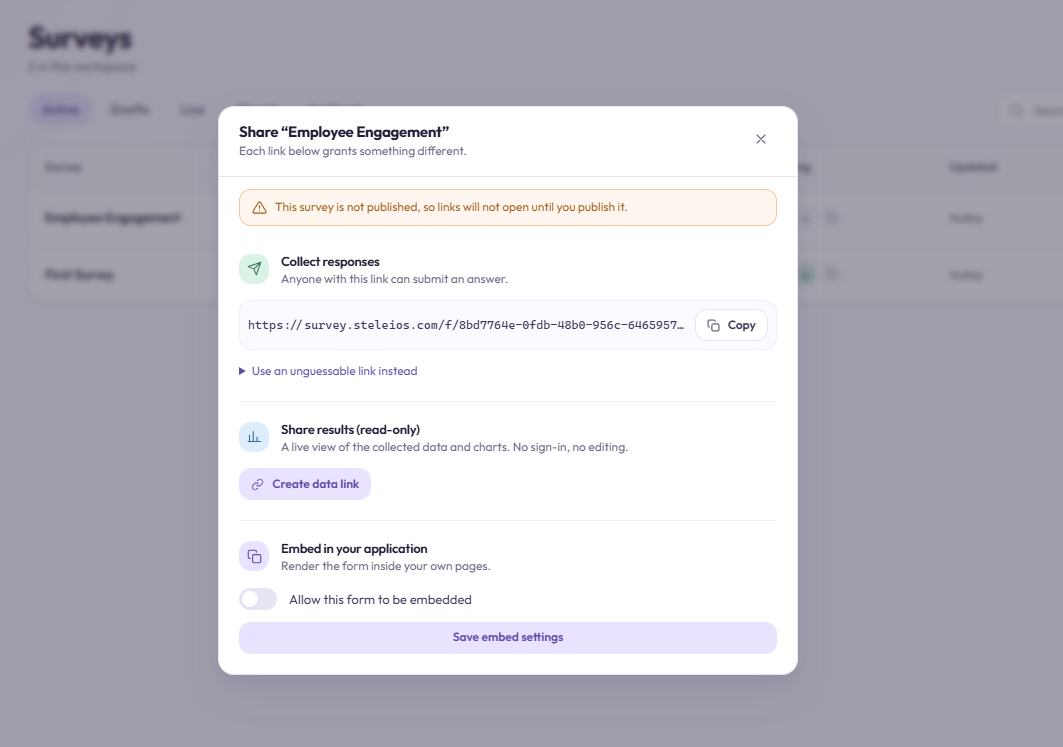
Task: Click 'Each link below grants something different.' text
Action: (x=353, y=151)
